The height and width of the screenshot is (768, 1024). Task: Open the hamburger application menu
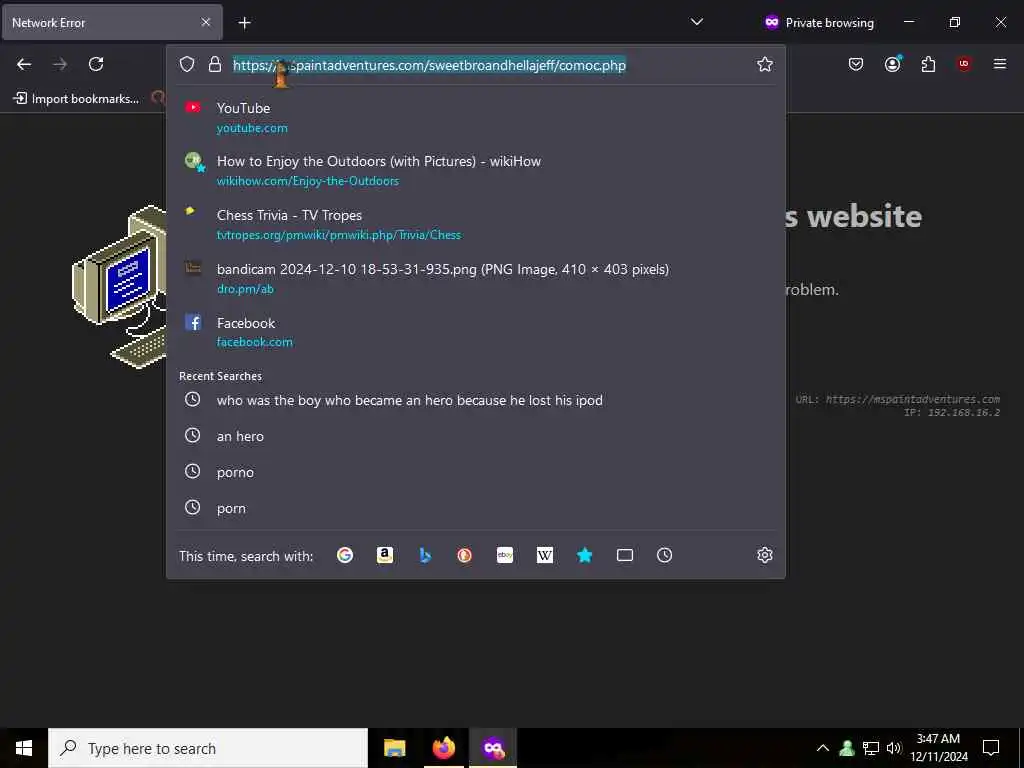[x=1000, y=64]
